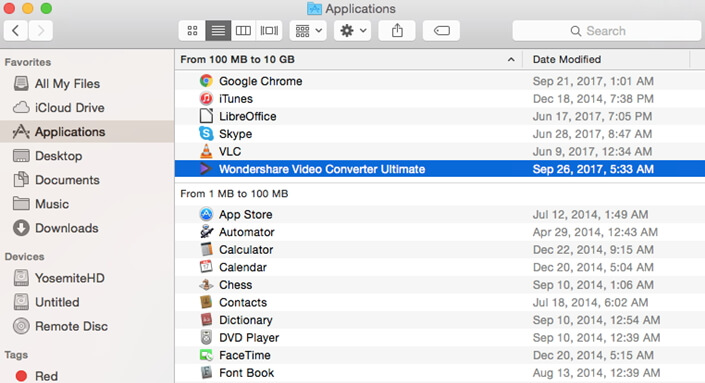The height and width of the screenshot is (383, 705).
Task: Click the Calculator icon
Action: [206, 249]
